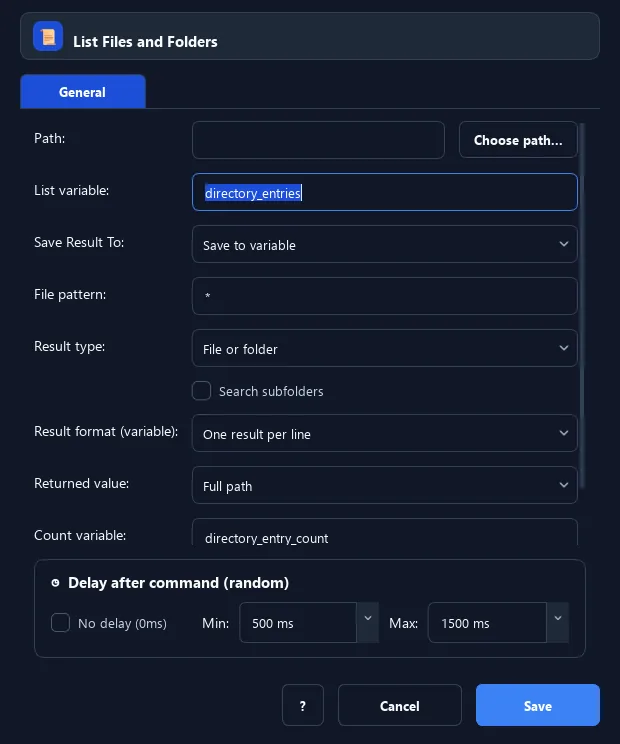
Task: Open the One result per line dropdown
Action: pos(385,433)
